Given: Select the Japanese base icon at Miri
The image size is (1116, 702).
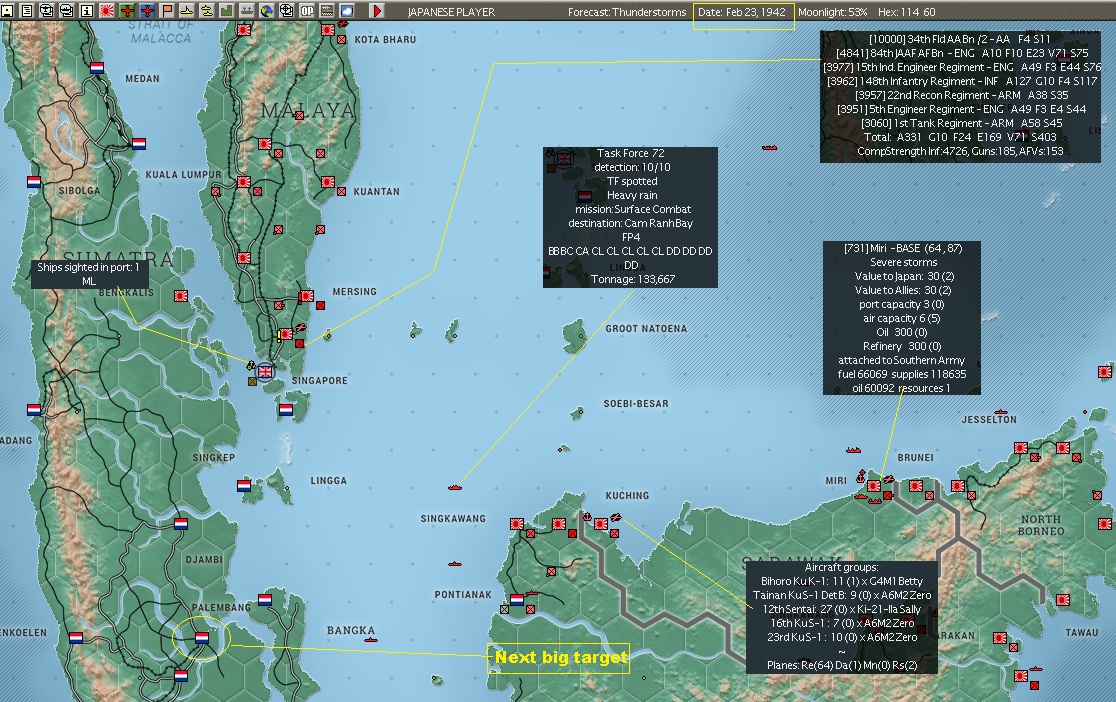Looking at the screenshot, I should tap(874, 486).
